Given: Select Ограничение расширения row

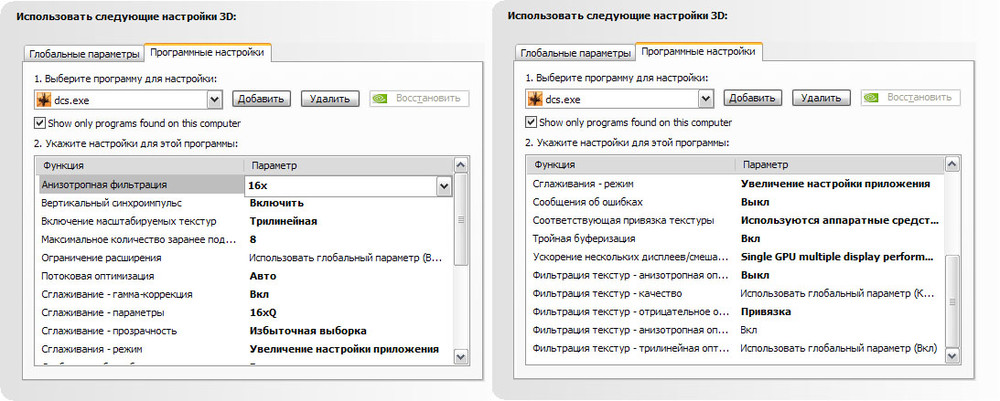Looking at the screenshot, I should (245, 258).
